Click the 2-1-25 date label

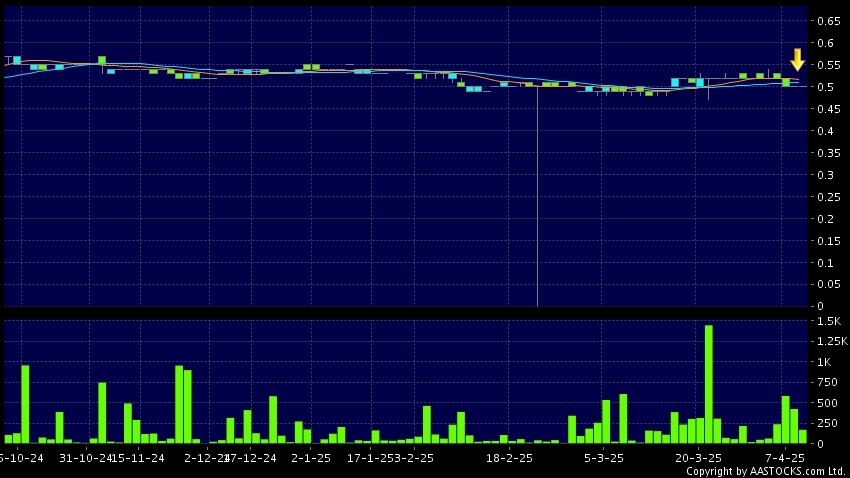click(311, 458)
